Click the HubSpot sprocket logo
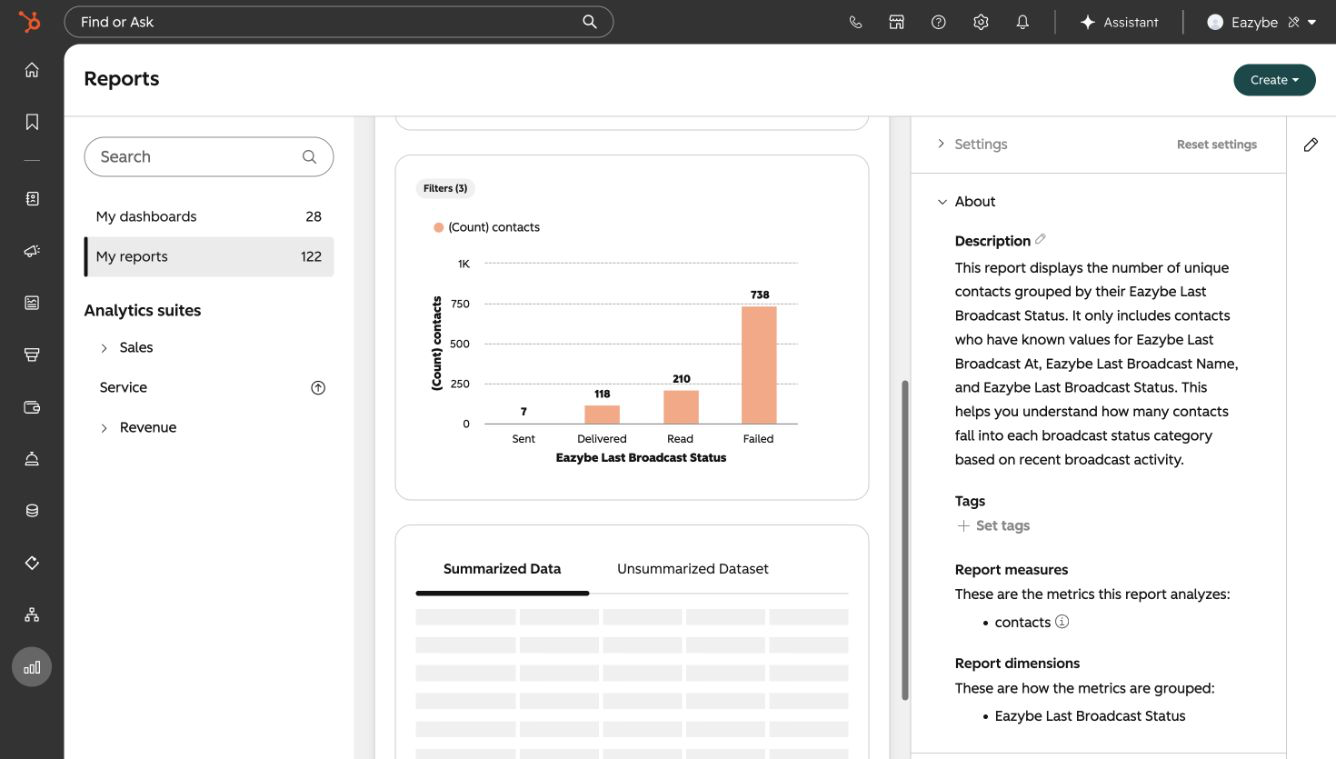Viewport: 1336px width, 759px height. (30, 21)
